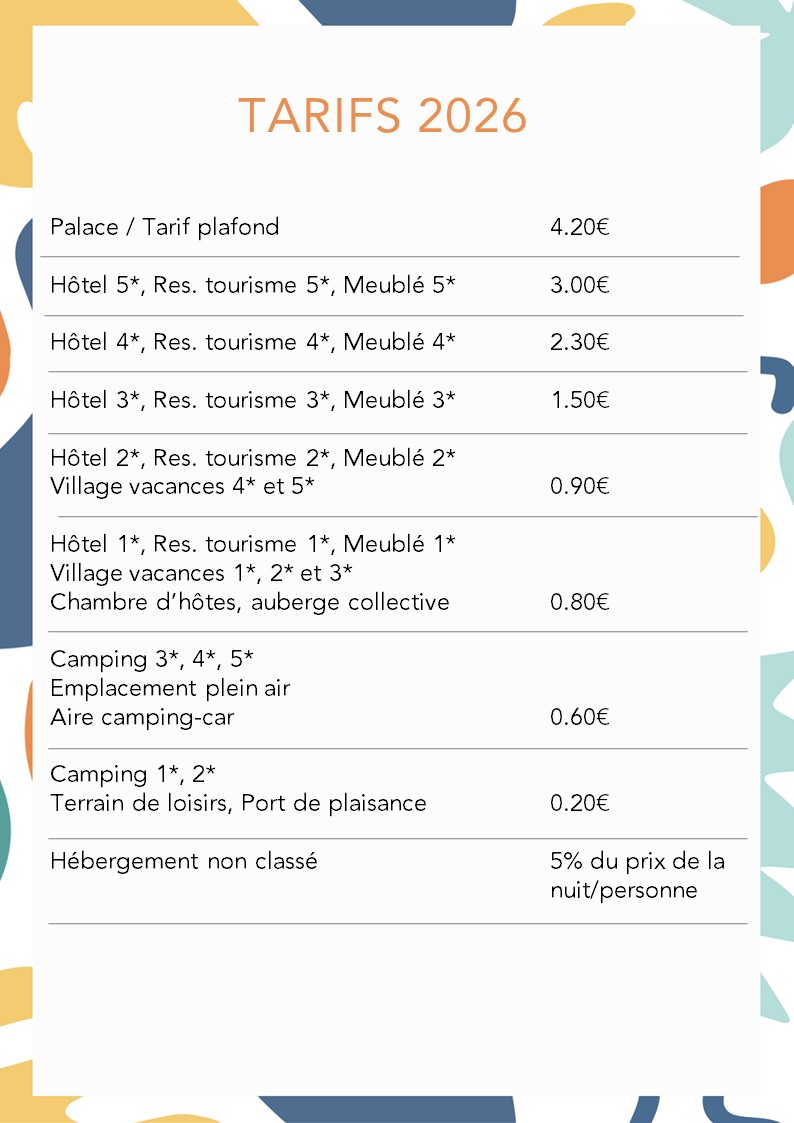Select Village vacances 4* et 5* text

tap(182, 486)
